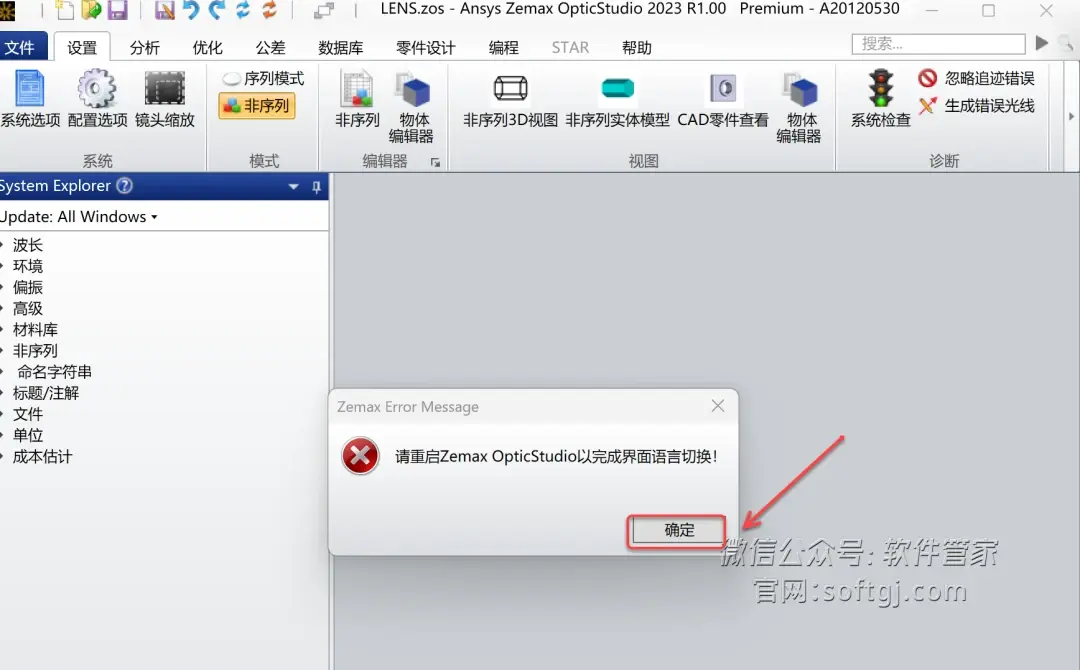Viewport: 1080px width, 670px height.
Task: Switch to the 分析 tab
Action: click(x=145, y=48)
